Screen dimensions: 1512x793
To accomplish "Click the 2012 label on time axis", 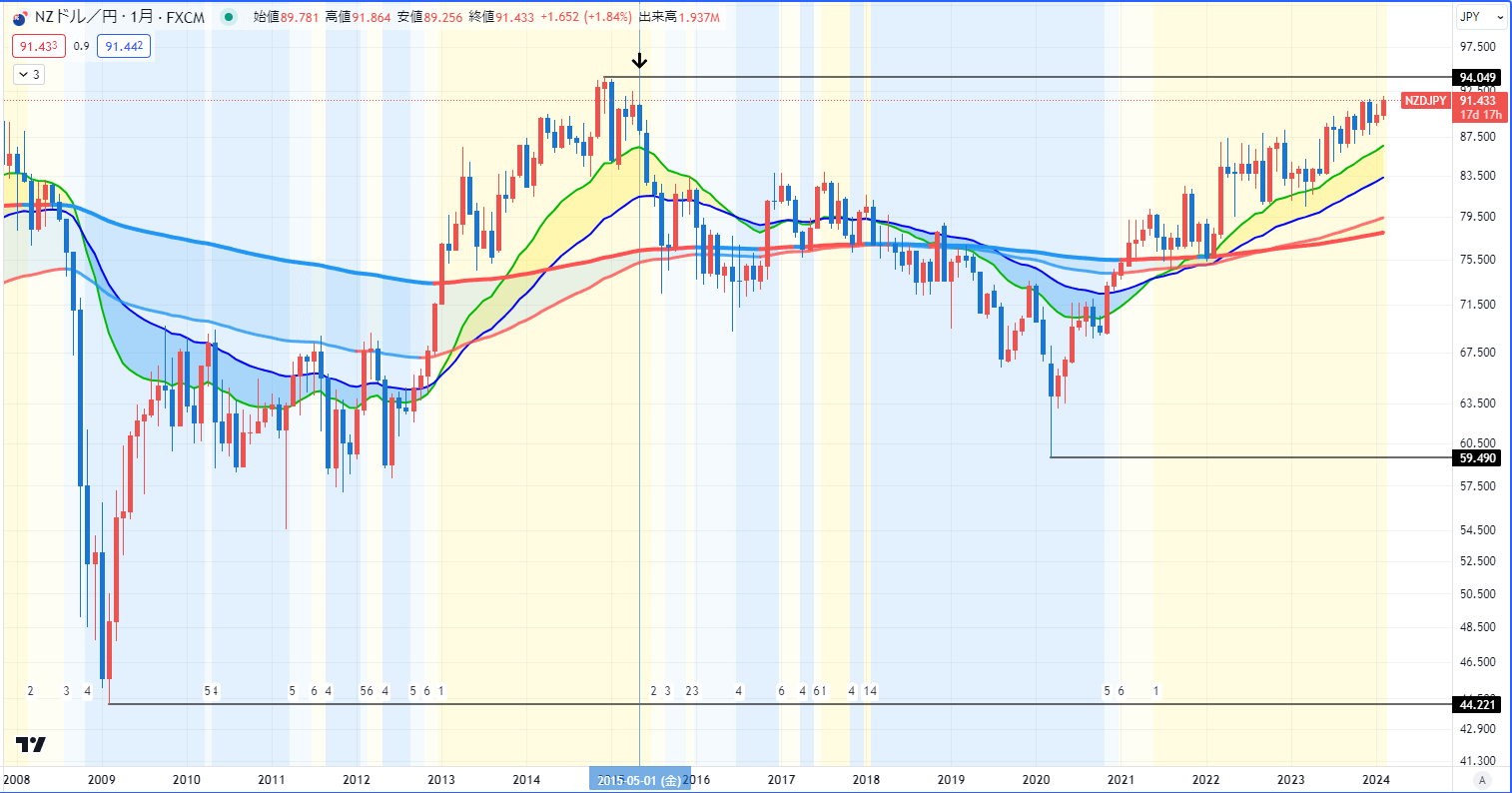I will (357, 780).
